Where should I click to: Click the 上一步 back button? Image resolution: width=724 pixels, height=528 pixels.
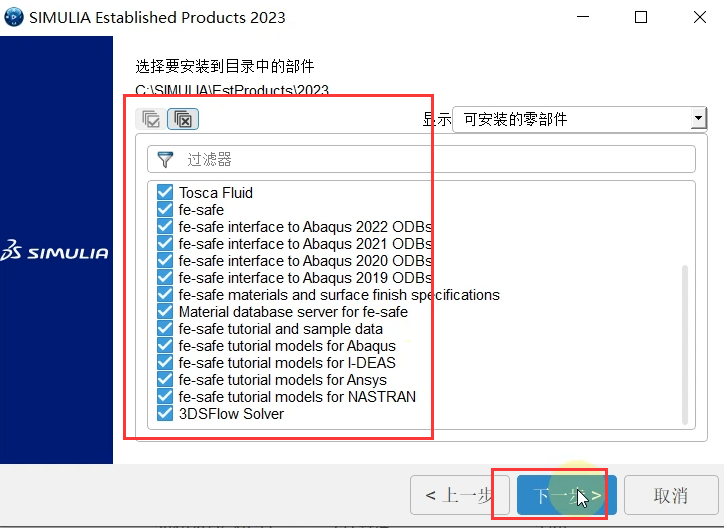coord(460,495)
